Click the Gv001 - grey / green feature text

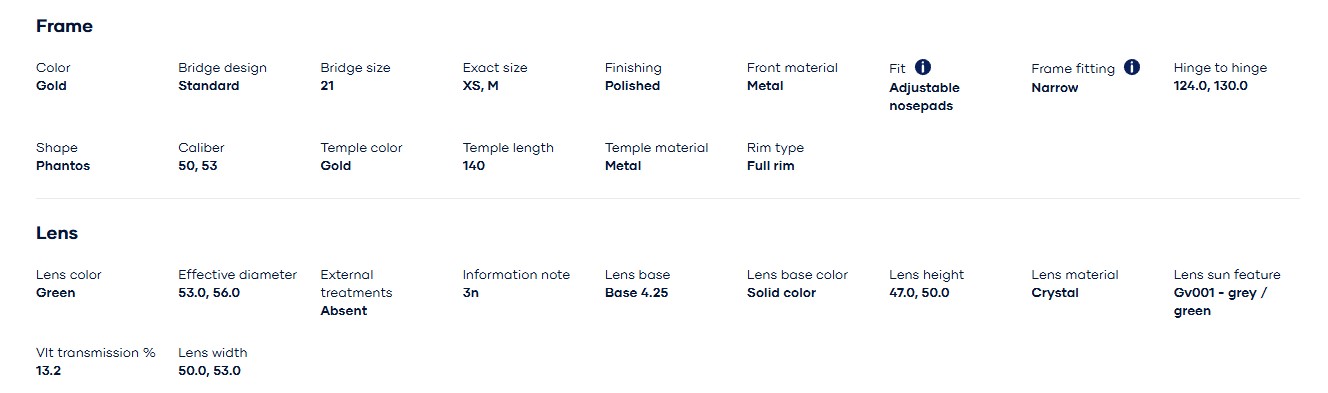(x=1221, y=302)
